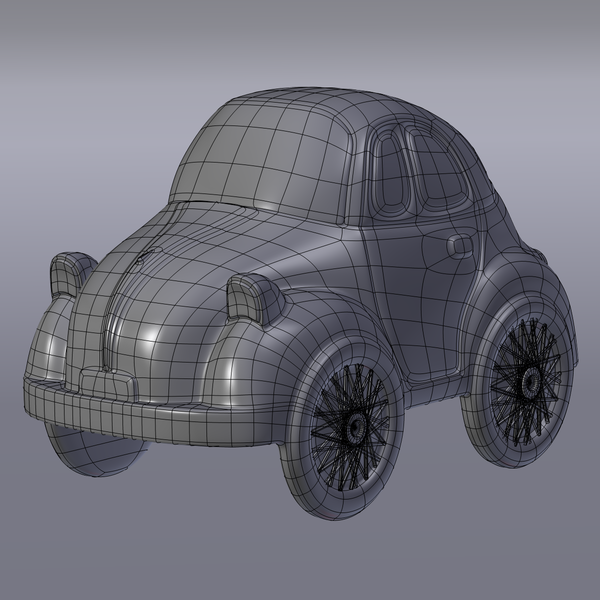Click the car's front bumper
600x600 pixels.
(150, 412)
